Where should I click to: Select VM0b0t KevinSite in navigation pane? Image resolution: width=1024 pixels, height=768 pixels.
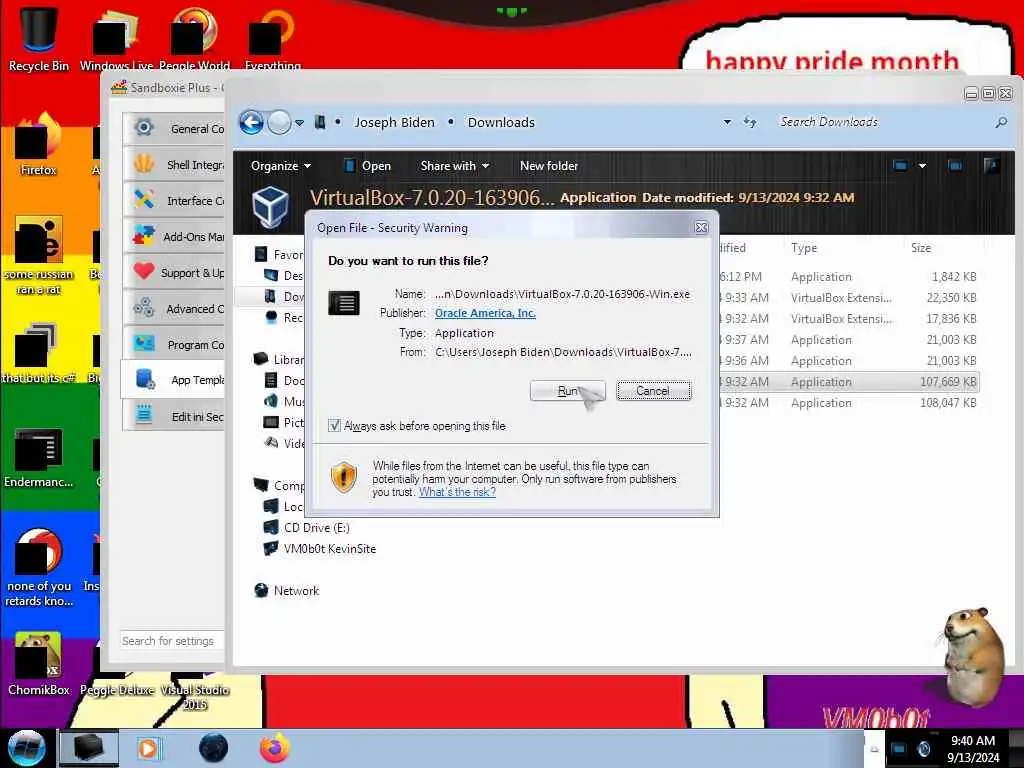(320, 549)
